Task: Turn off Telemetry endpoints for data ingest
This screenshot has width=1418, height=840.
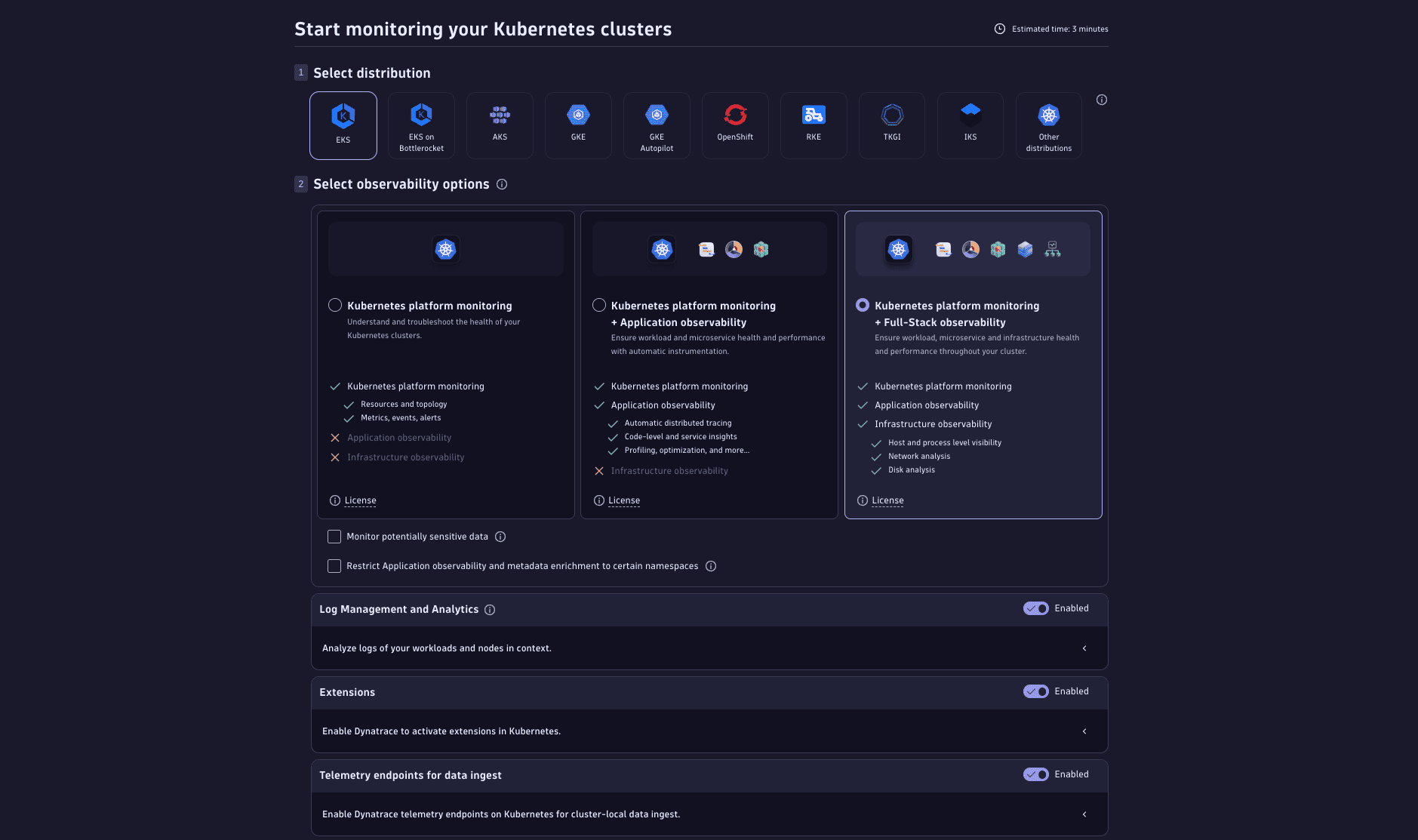Action: [x=1035, y=774]
